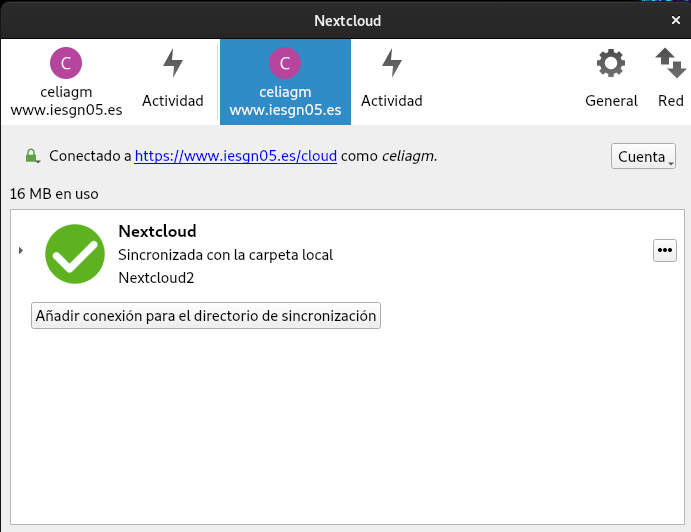
Task: Select the bold Nextcloud folder name
Action: coord(157,231)
